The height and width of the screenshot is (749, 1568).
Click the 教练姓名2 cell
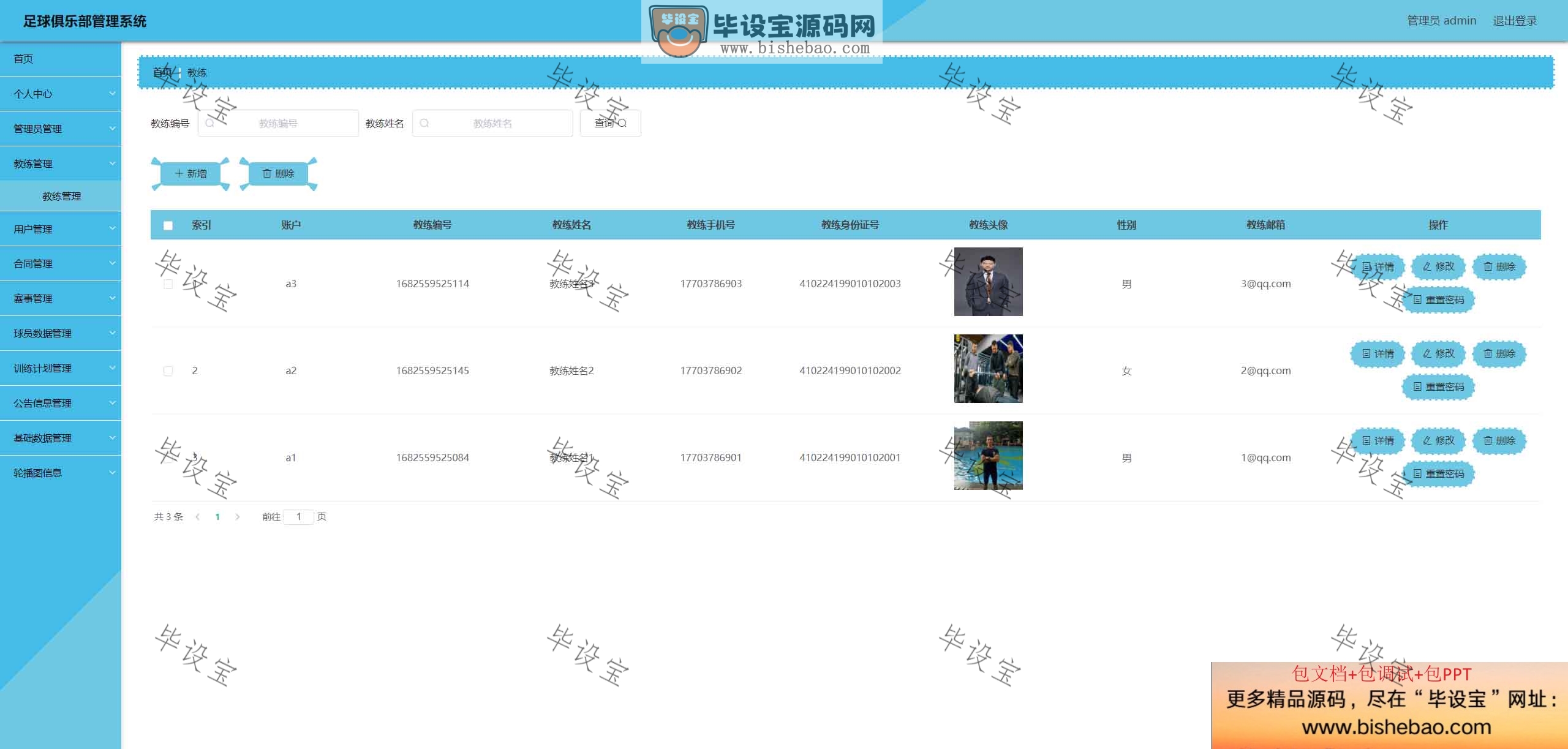[571, 371]
